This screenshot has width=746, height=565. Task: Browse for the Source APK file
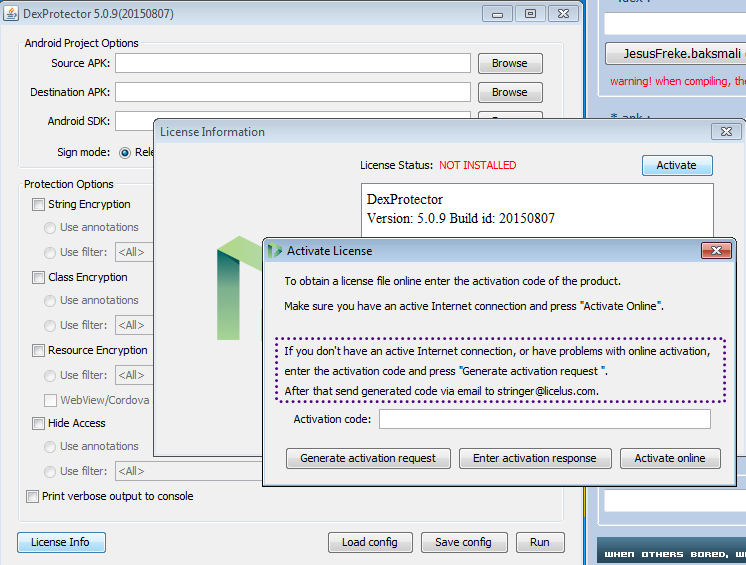coord(510,63)
